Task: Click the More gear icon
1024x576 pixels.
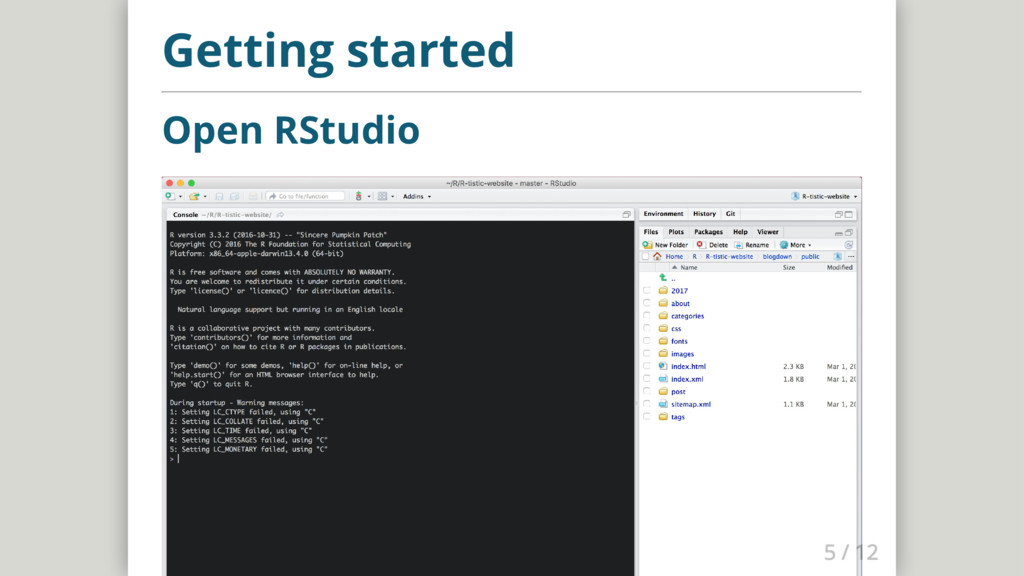Action: coord(784,245)
